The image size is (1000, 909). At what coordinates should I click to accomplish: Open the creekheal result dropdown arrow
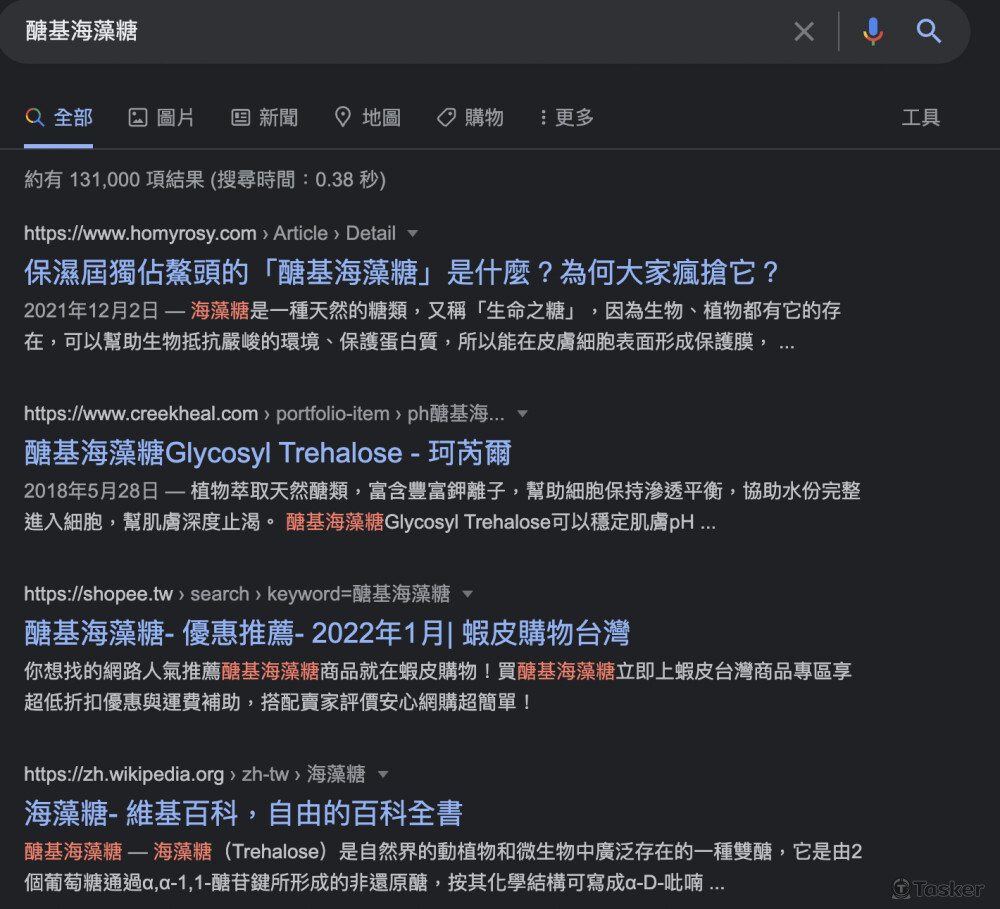click(x=522, y=414)
